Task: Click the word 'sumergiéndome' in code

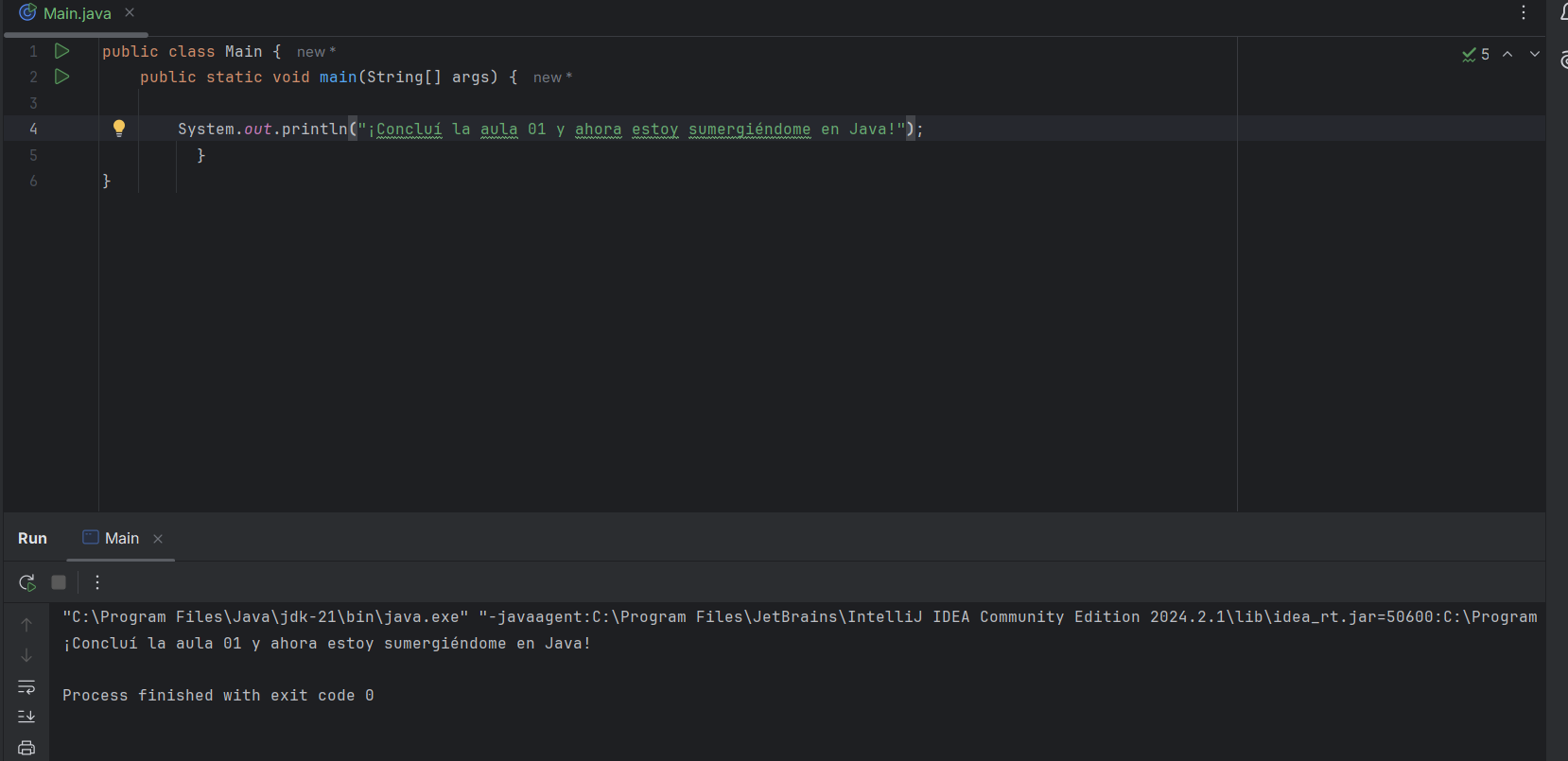Action: (x=749, y=129)
